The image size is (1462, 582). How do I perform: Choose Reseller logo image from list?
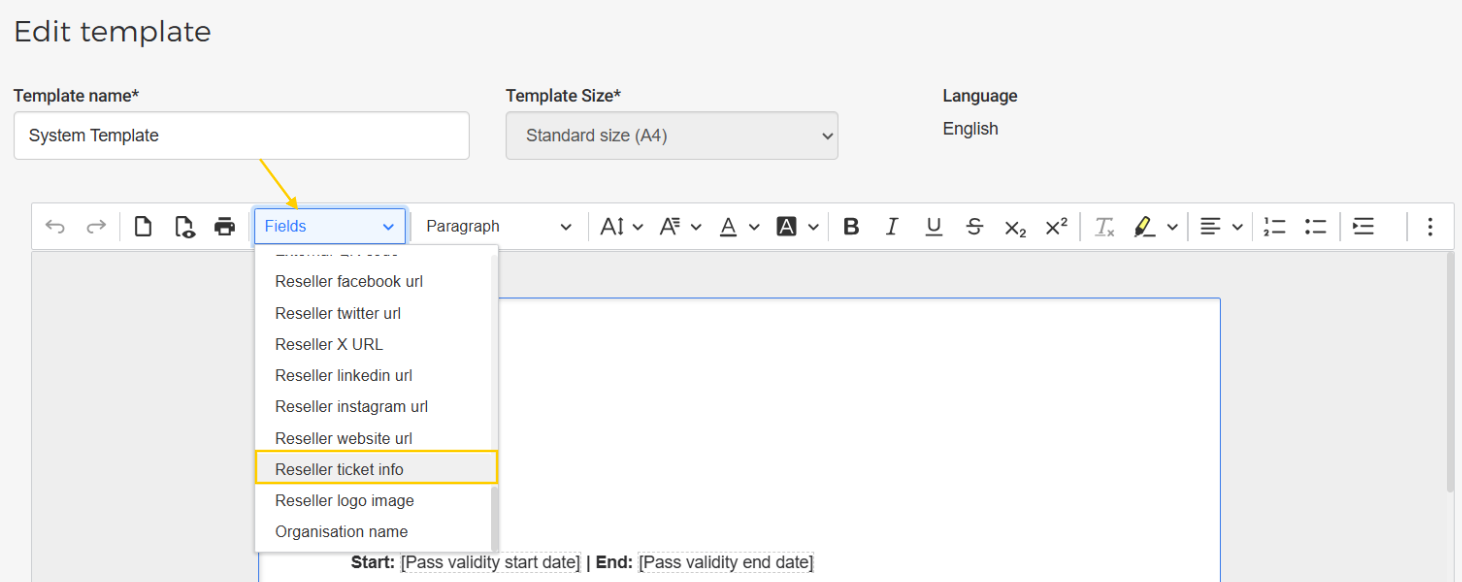pos(344,500)
